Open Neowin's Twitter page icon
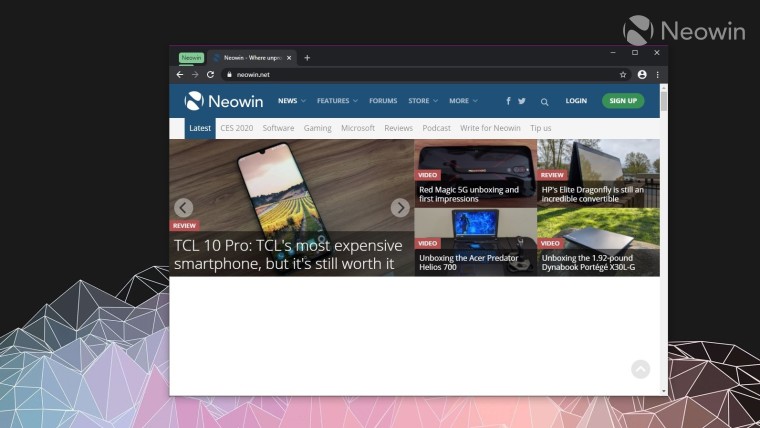Image resolution: width=760 pixels, height=428 pixels. 522,101
